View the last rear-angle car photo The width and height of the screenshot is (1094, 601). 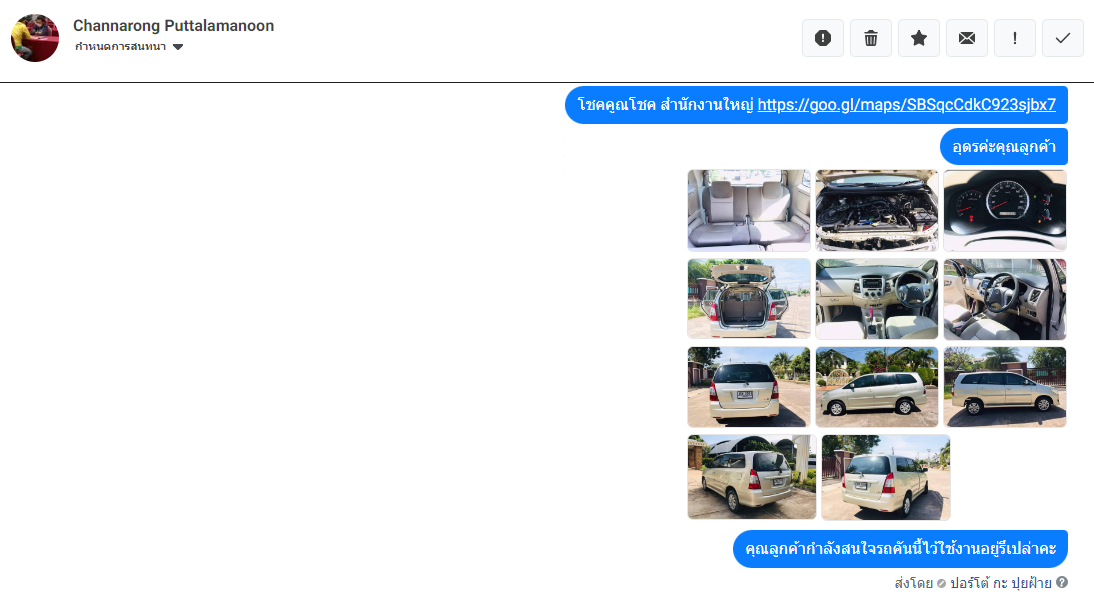coord(885,477)
